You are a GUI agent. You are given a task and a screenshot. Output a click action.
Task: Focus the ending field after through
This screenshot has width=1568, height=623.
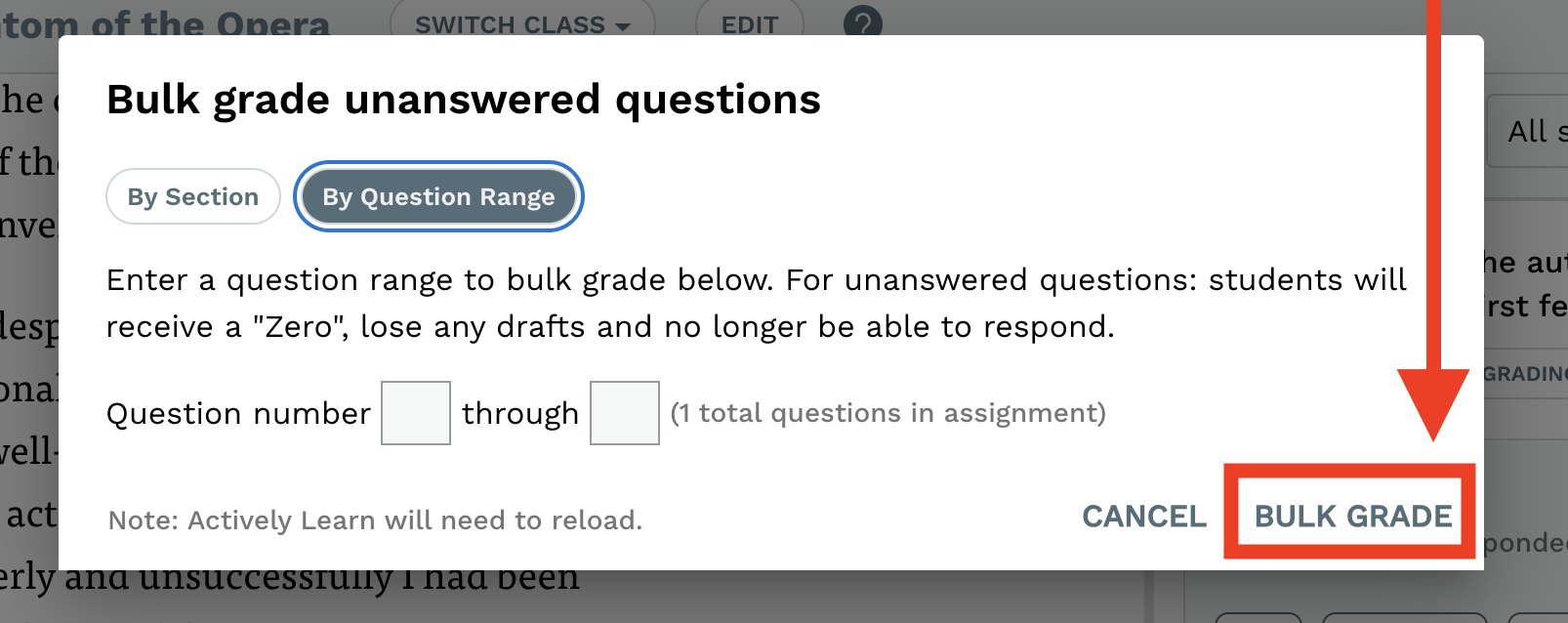coord(625,413)
